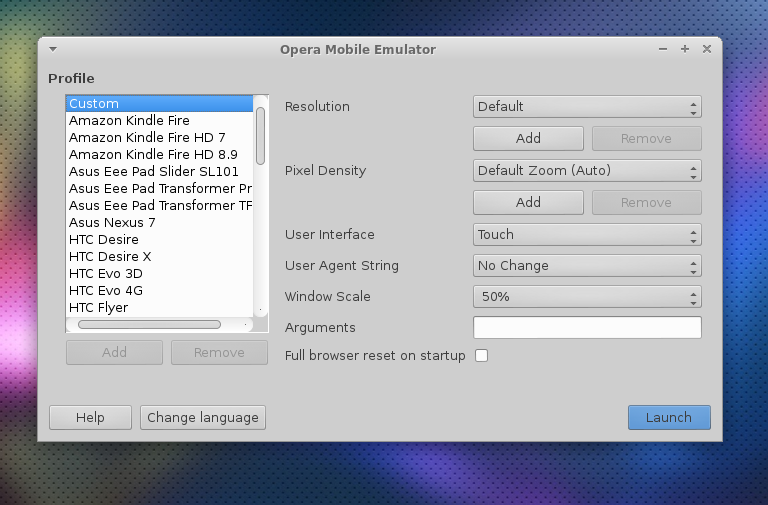Enable Full browser reset on startup
Viewport: 768px width, 505px height.
(481, 356)
